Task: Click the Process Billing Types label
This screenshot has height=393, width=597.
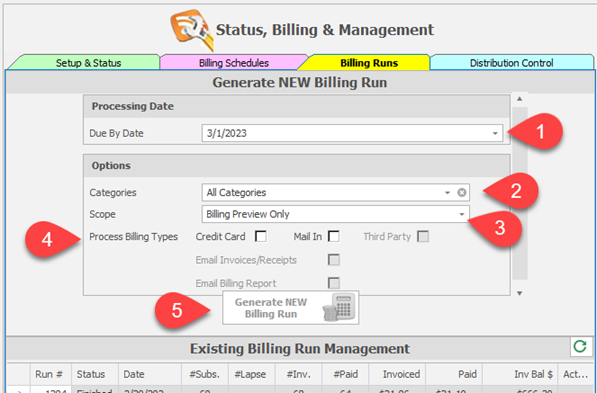Action: click(x=133, y=237)
